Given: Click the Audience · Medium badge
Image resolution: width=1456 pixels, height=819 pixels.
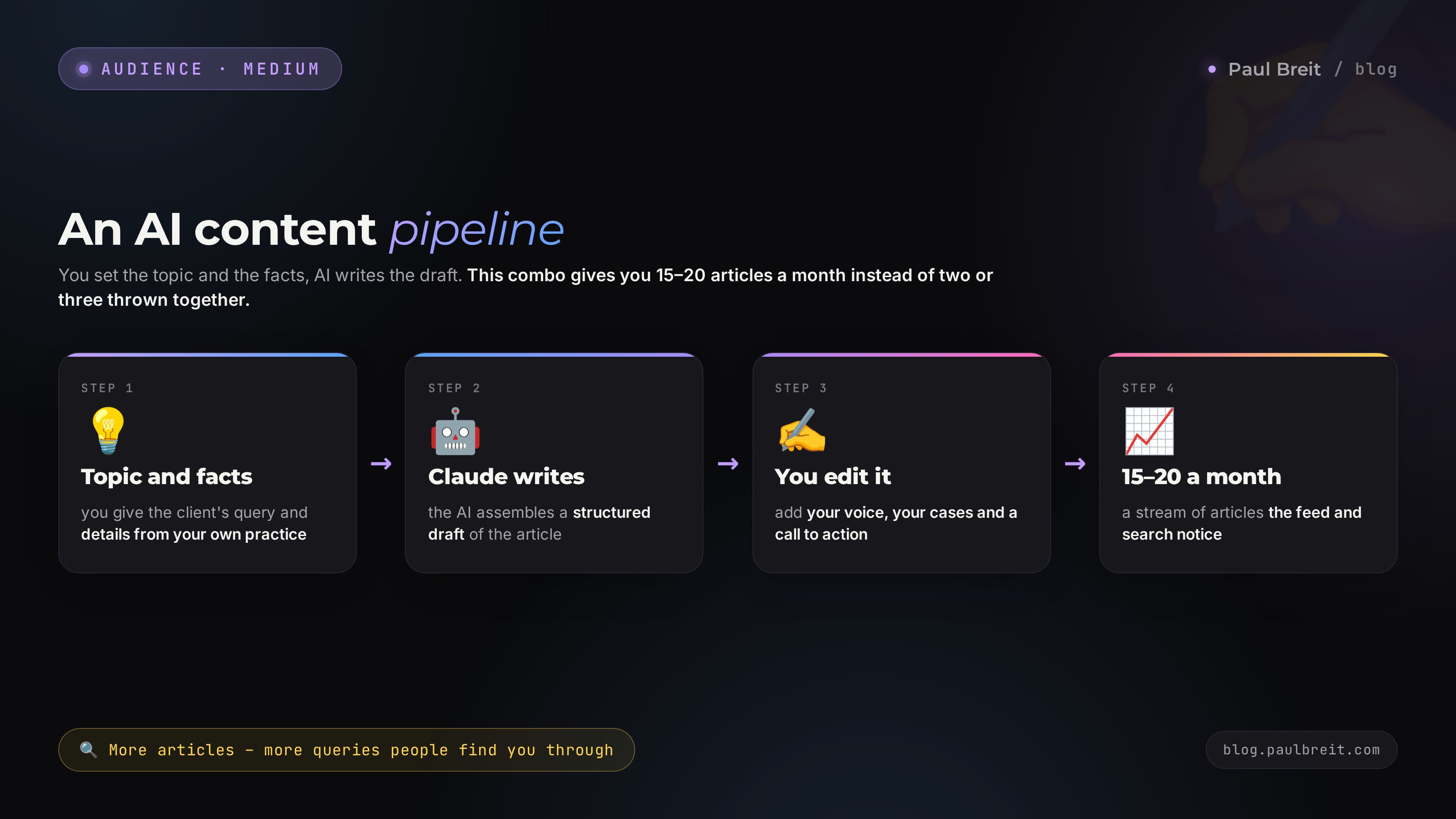Looking at the screenshot, I should (x=200, y=68).
